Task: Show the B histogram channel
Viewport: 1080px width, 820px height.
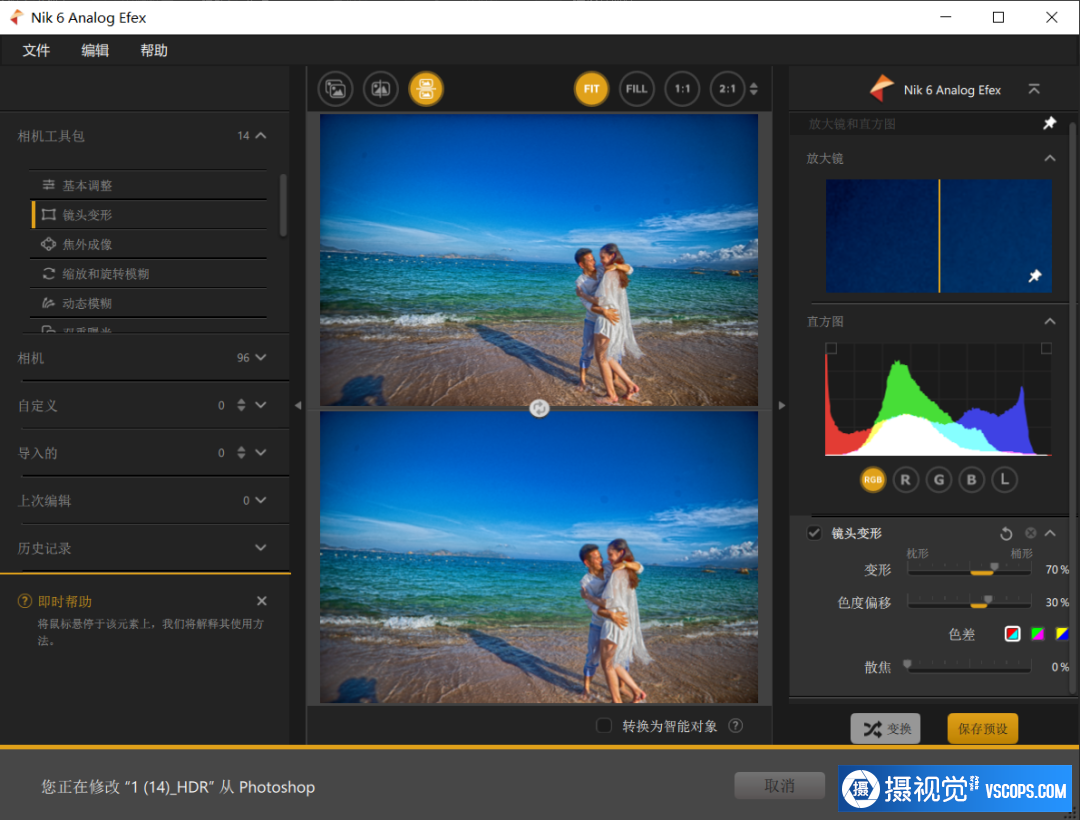Action: 972,480
